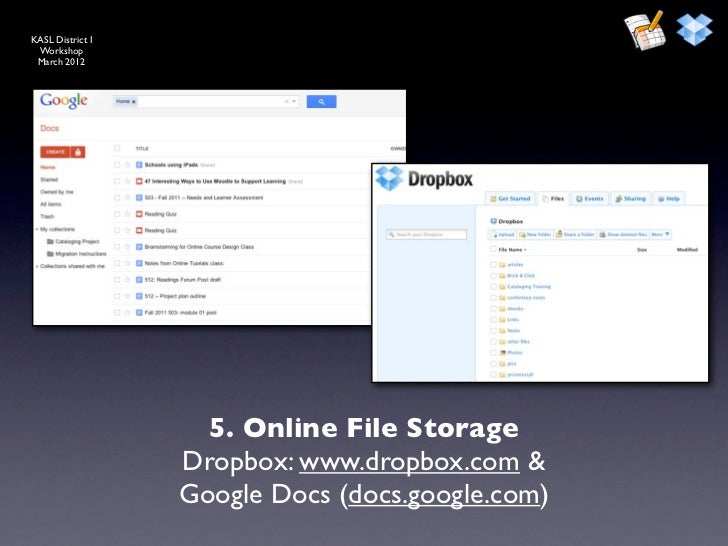Click the Upload toolbar button in Dropbox
This screenshot has width=728, height=546.
tap(502, 234)
